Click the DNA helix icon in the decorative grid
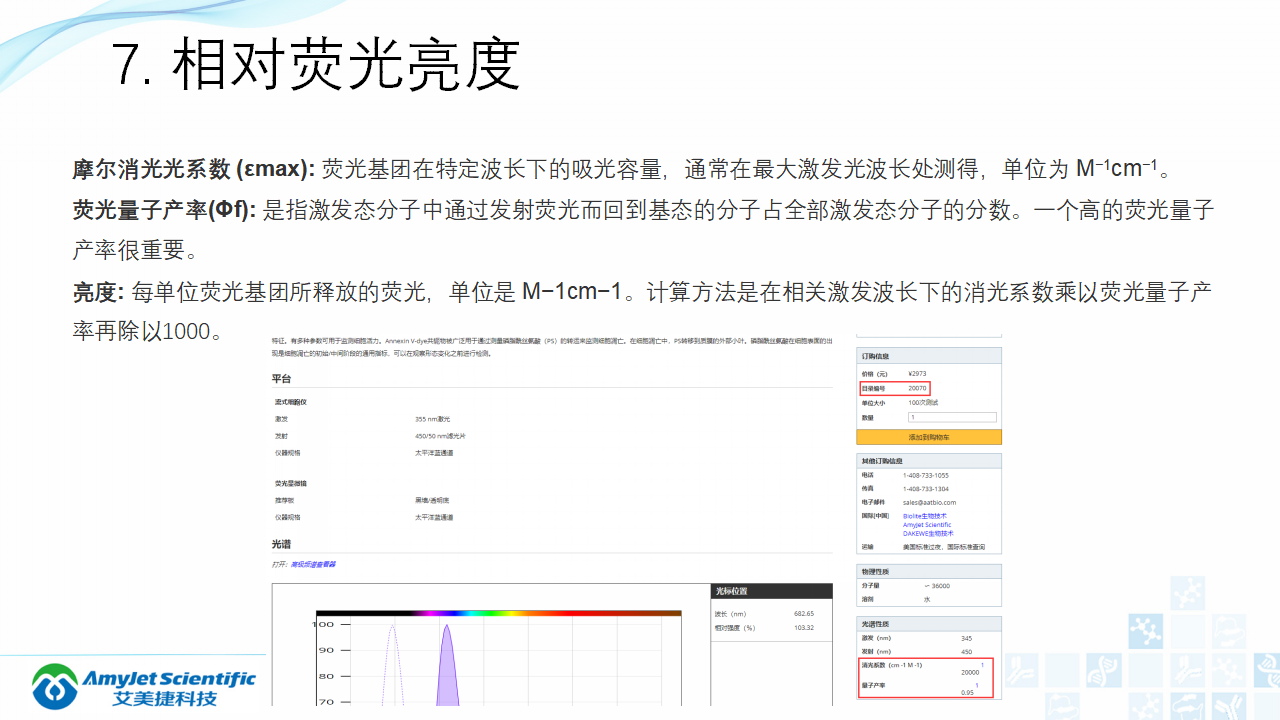This screenshot has width=1280, height=720. 1104,671
